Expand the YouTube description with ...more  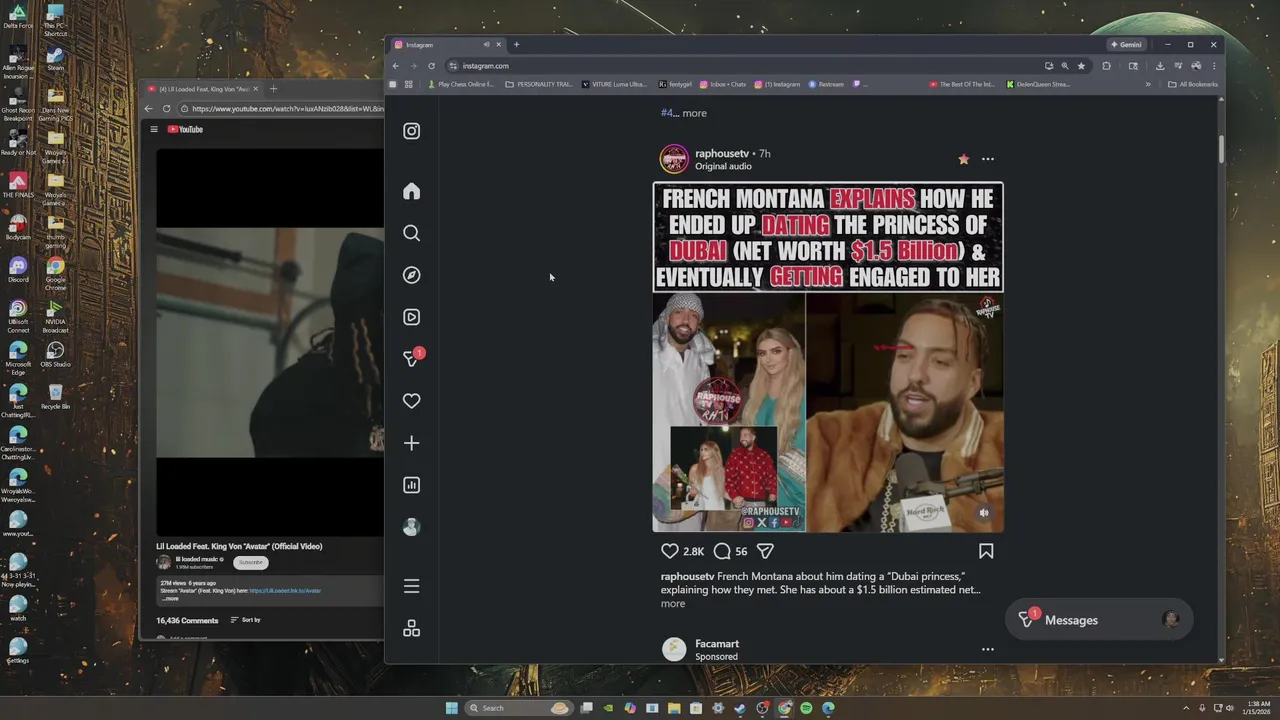[171, 598]
